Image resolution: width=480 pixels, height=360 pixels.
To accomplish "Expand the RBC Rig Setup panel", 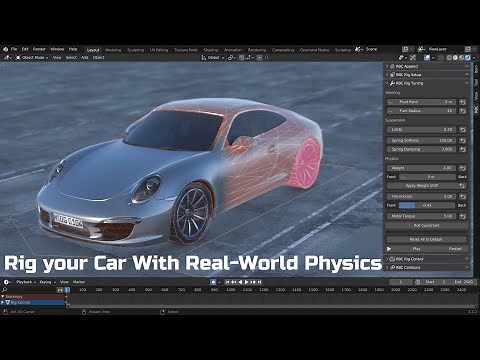I will click(428, 75).
